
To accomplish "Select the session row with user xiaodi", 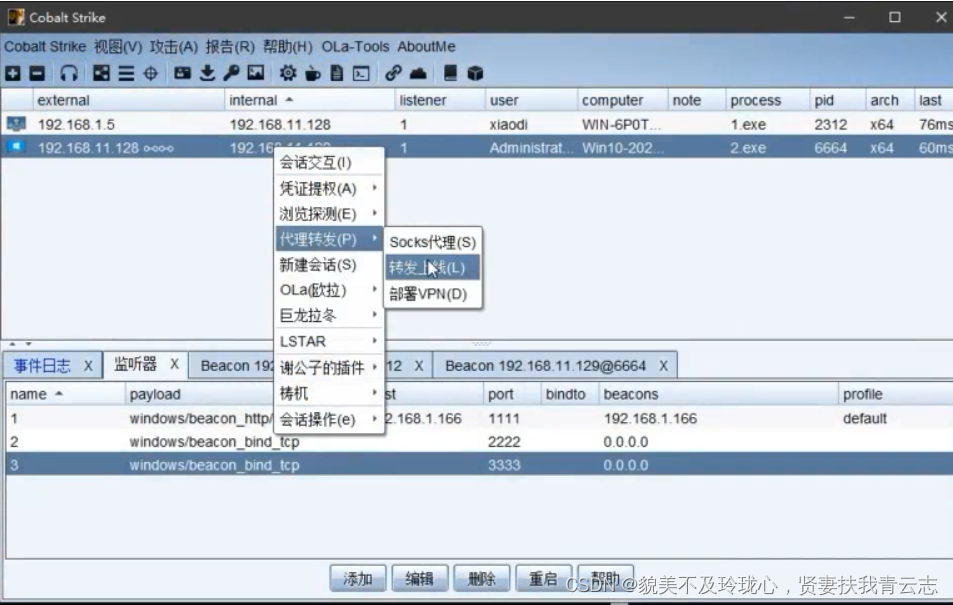I will click(476, 124).
